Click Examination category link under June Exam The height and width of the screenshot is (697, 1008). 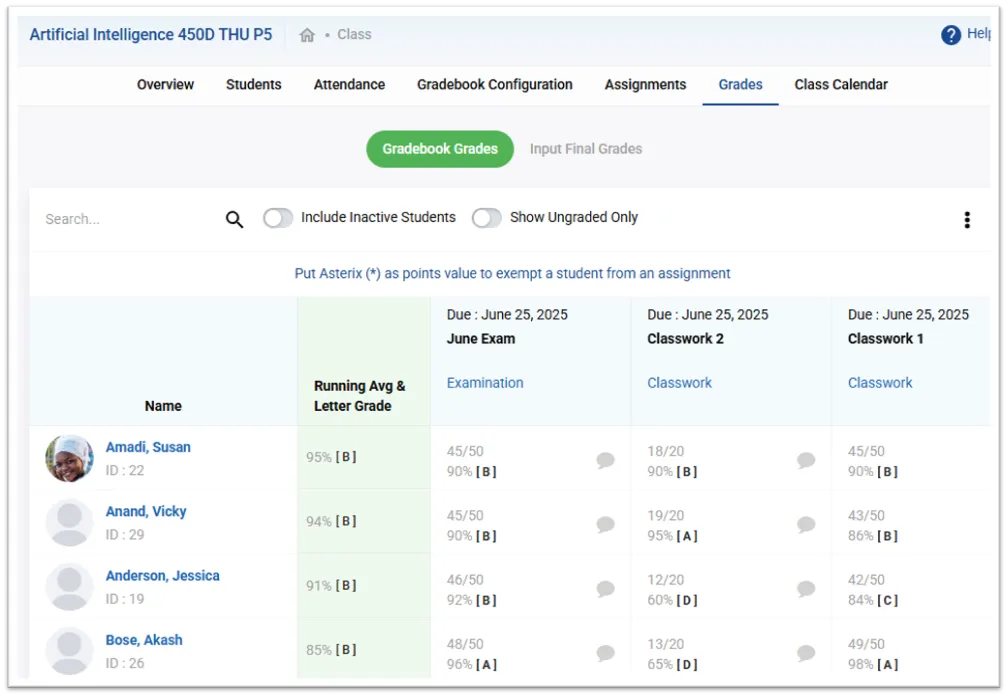point(485,383)
